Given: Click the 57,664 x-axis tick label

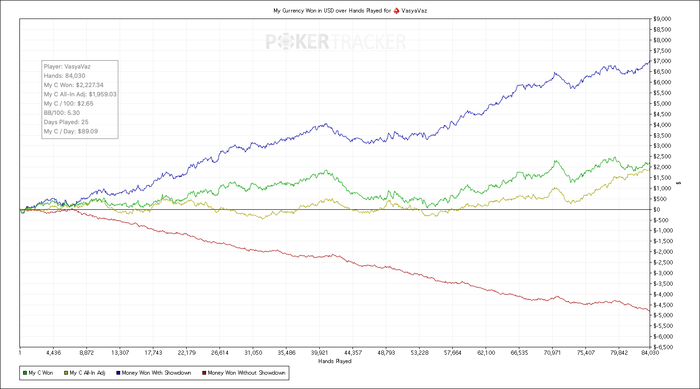Looking at the screenshot, I should point(453,353).
